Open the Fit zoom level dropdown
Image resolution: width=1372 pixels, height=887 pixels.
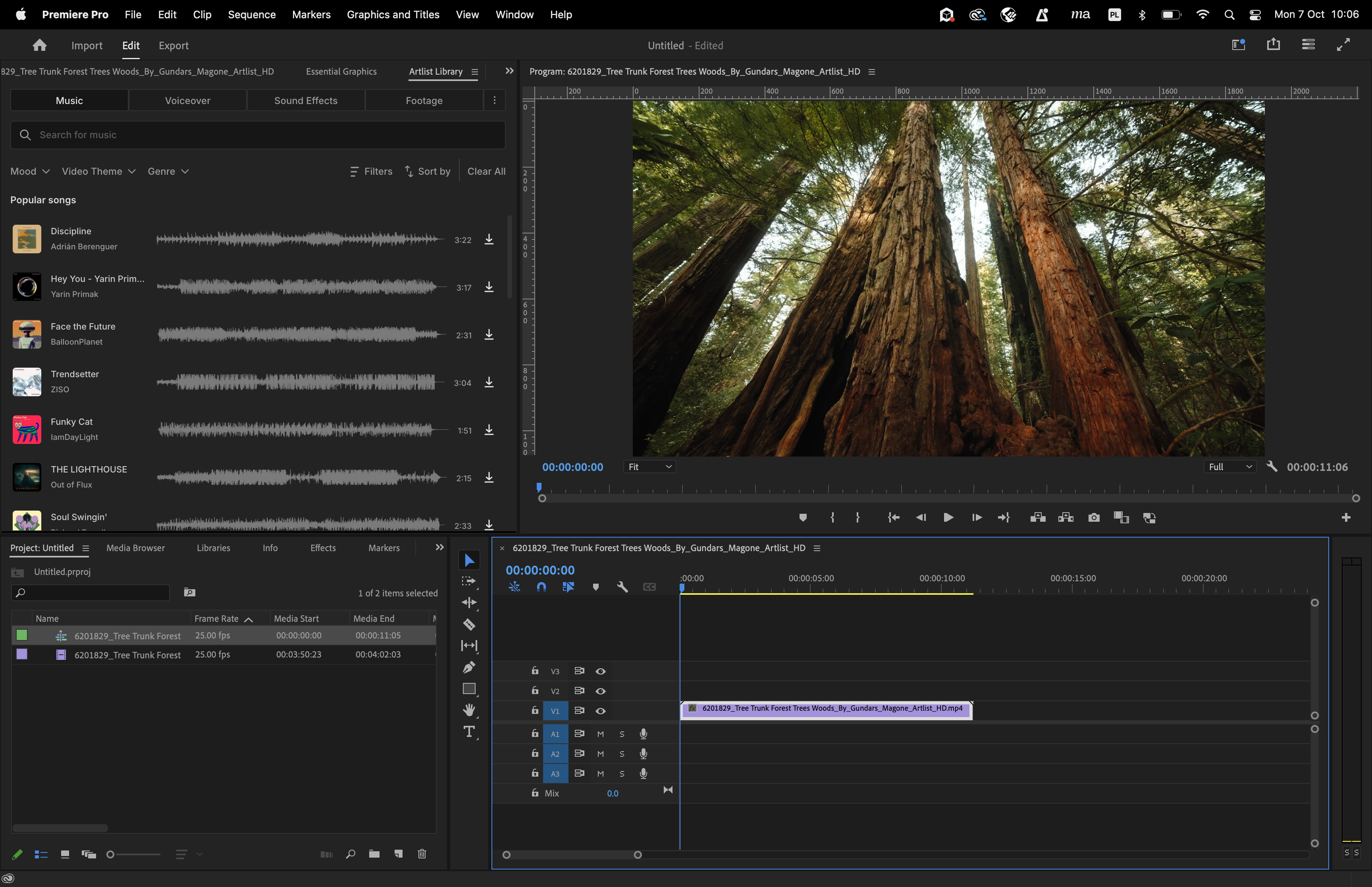649,467
